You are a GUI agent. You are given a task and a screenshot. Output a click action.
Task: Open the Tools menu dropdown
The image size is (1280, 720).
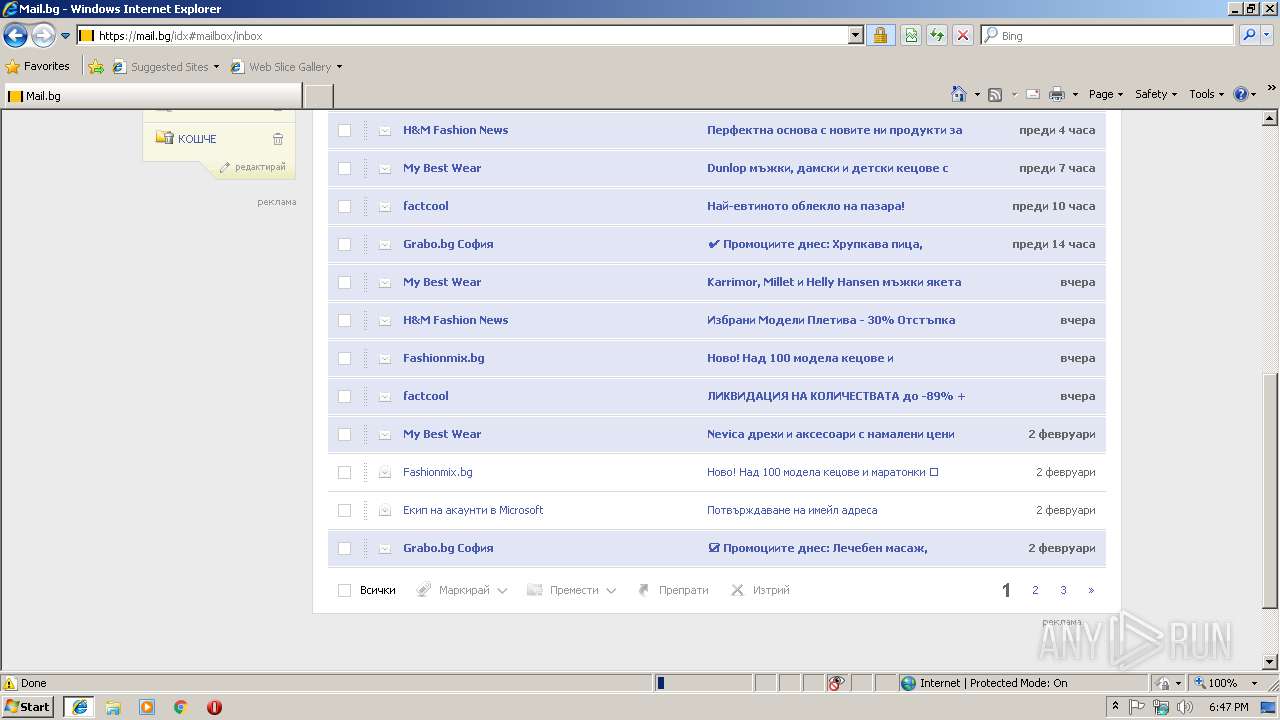click(x=1206, y=94)
